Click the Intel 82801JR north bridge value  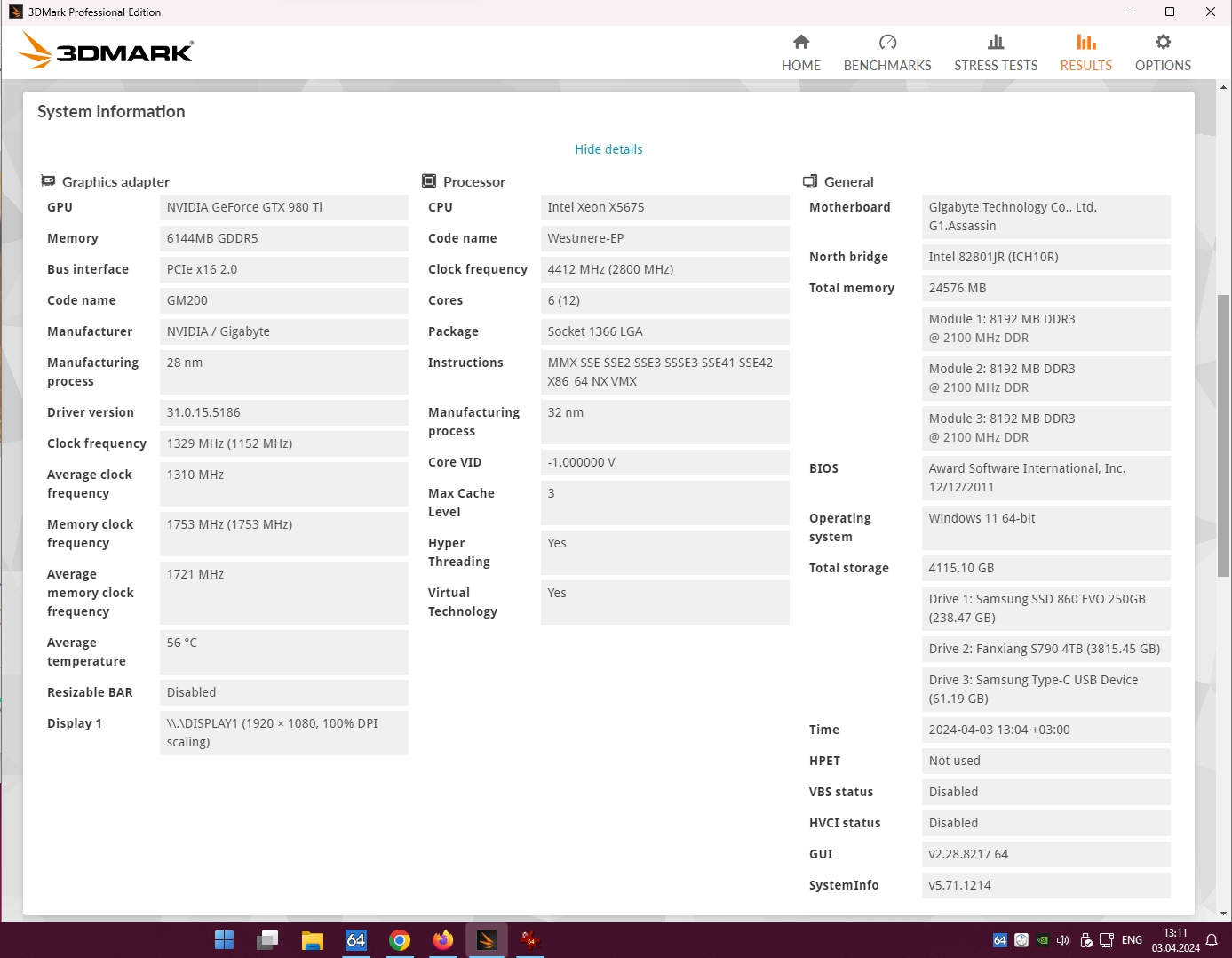coord(1046,257)
